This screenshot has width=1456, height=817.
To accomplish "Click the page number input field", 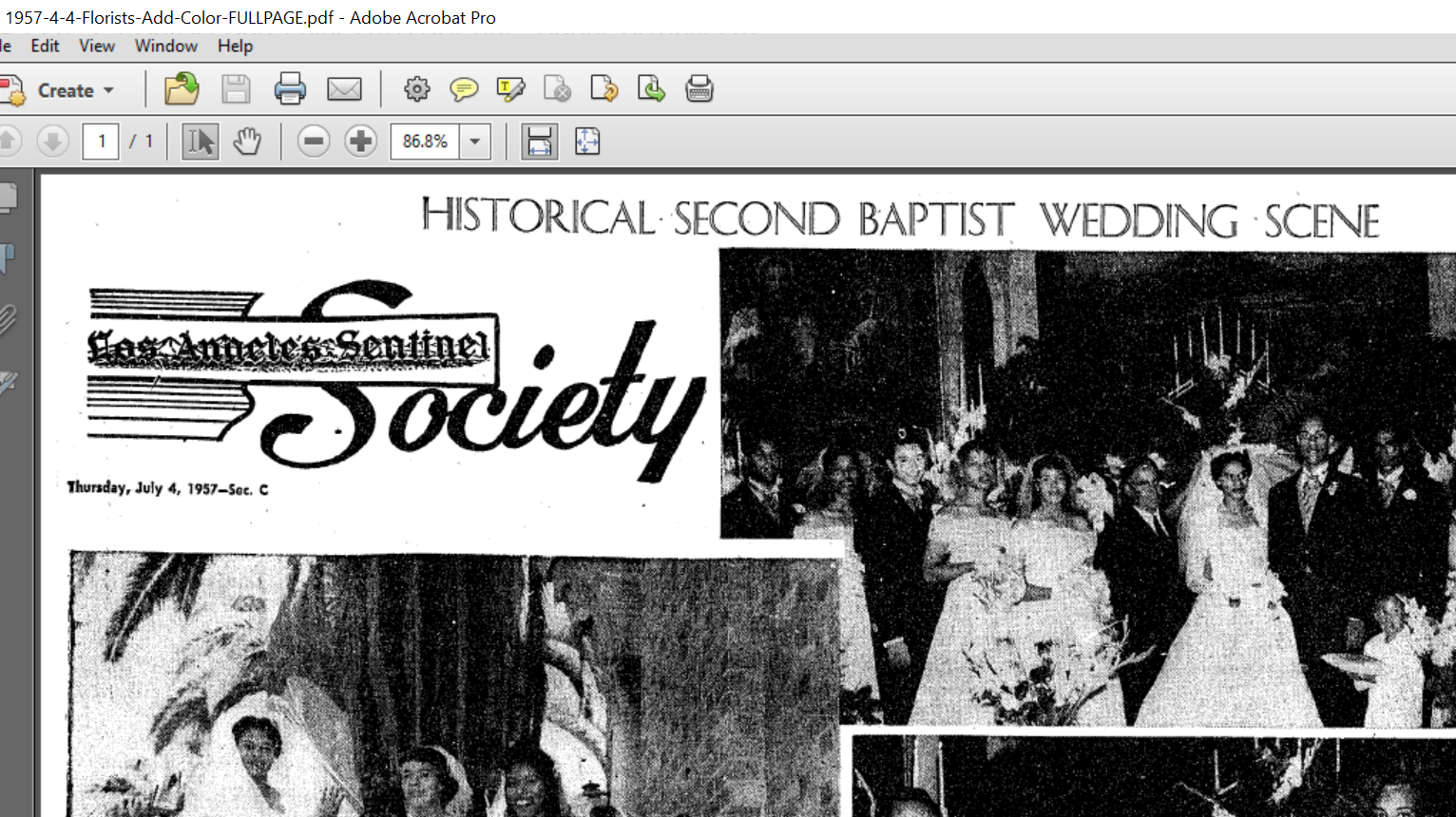I will (x=101, y=142).
